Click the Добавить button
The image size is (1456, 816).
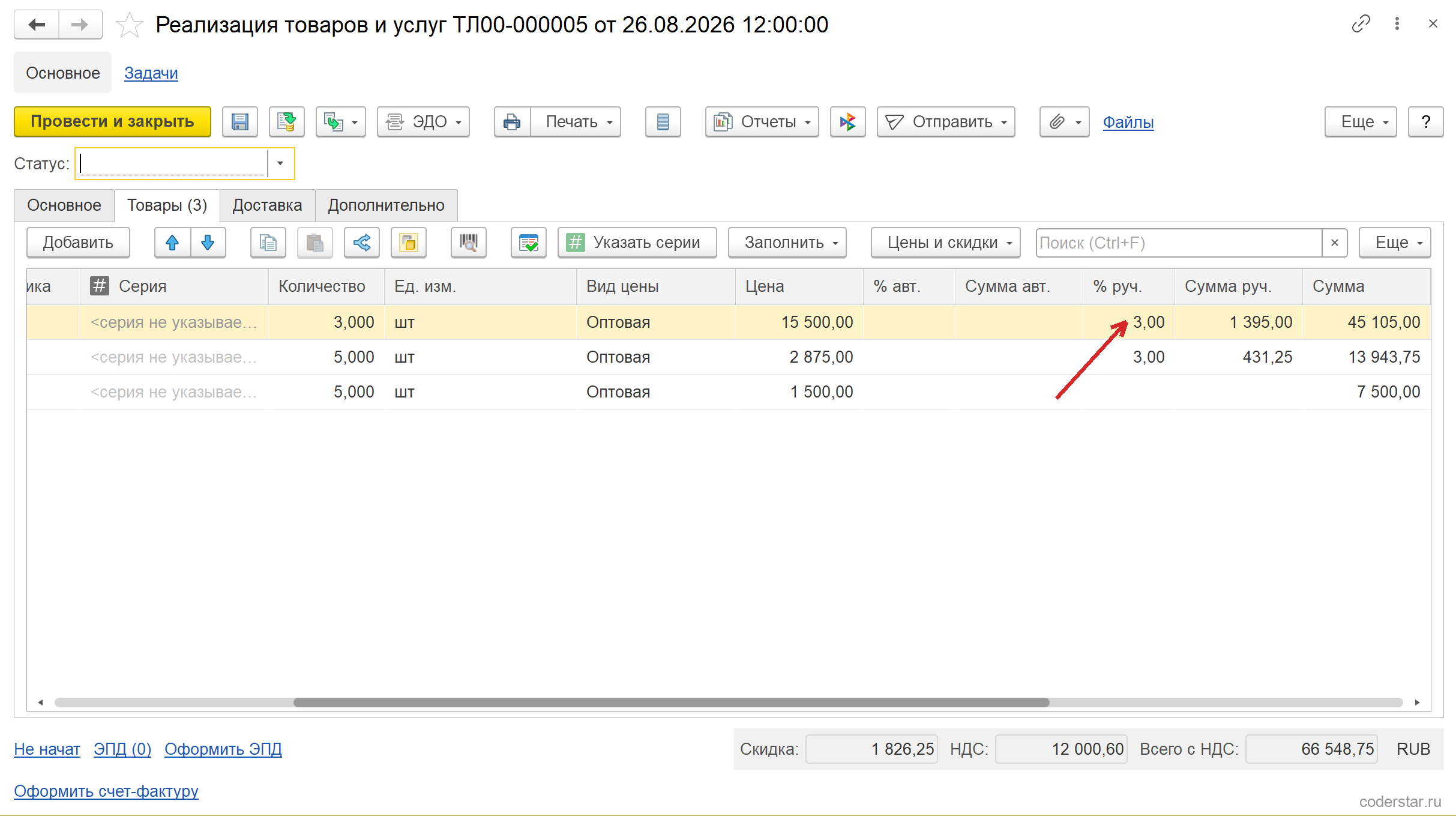[78, 243]
